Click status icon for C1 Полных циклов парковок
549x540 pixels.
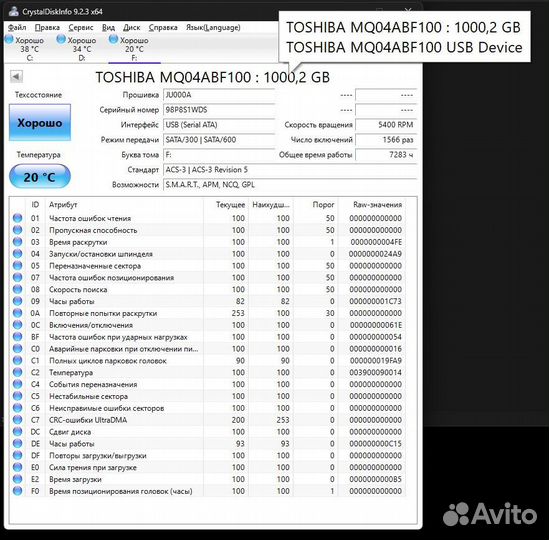tap(18, 361)
